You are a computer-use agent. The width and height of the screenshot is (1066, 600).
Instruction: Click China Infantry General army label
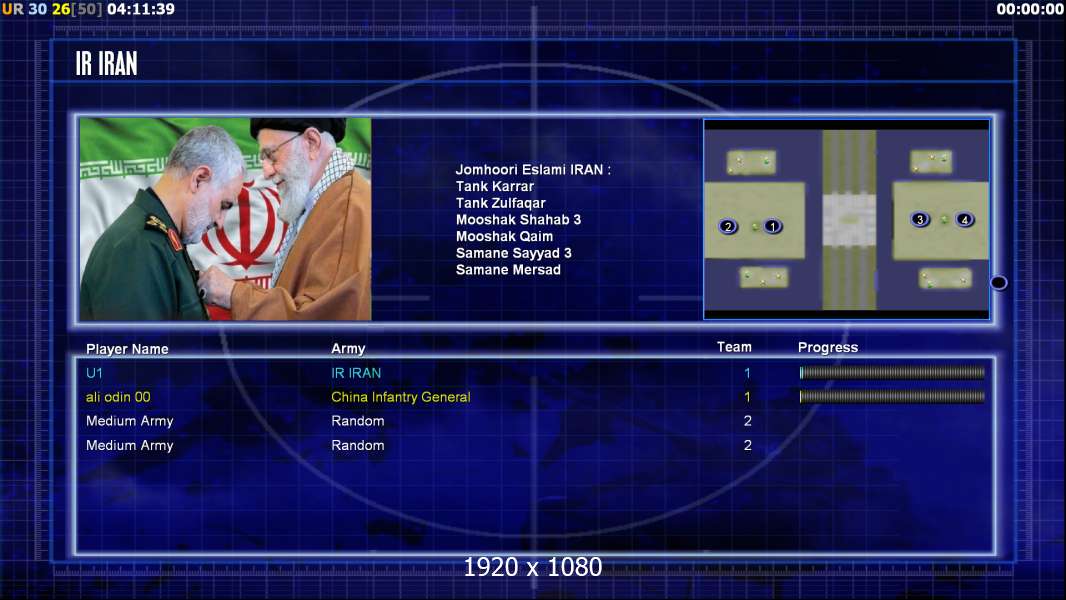coord(400,397)
